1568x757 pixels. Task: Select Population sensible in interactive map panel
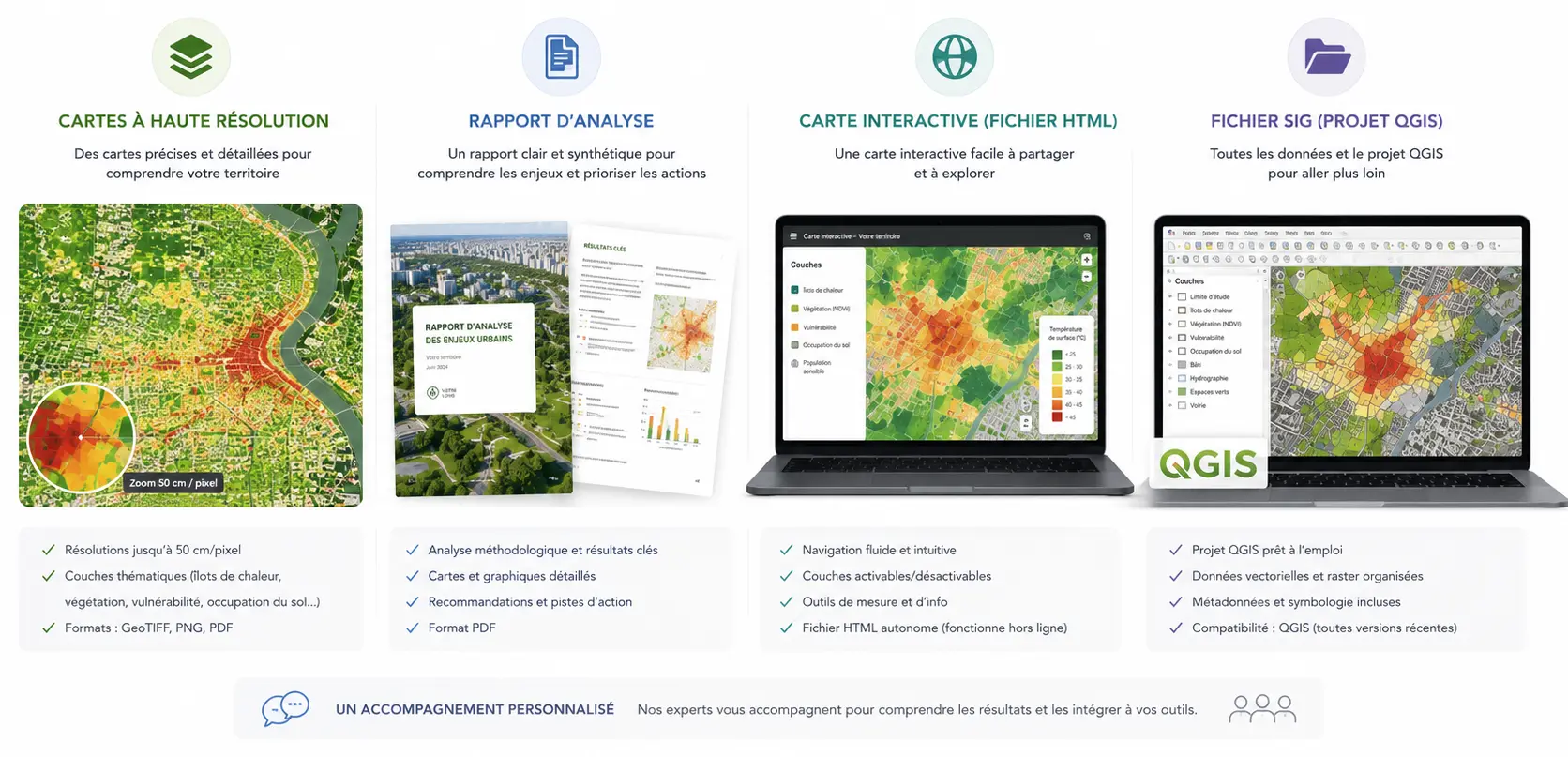point(811,367)
